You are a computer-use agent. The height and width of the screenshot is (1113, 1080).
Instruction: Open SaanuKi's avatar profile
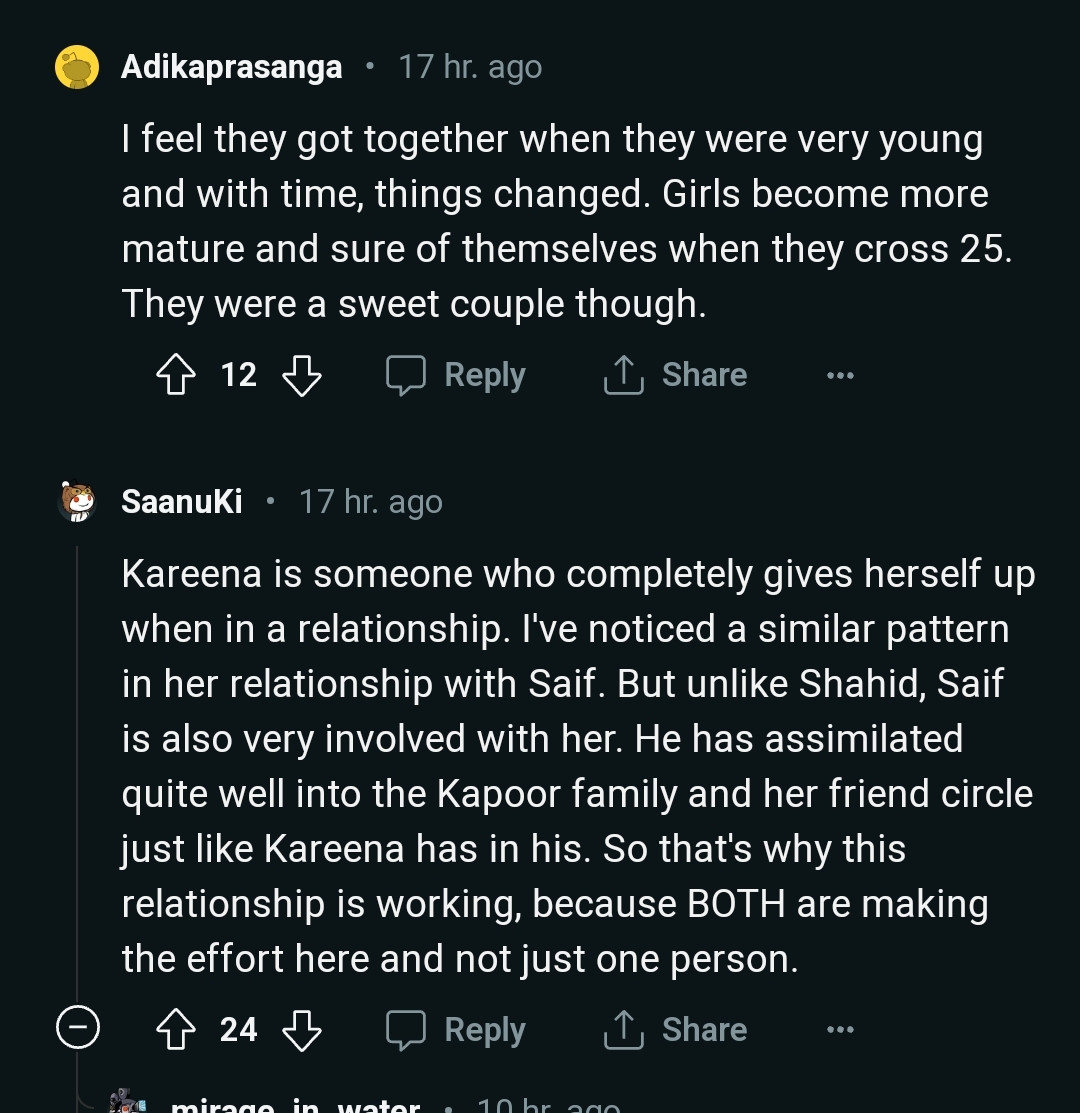point(77,502)
